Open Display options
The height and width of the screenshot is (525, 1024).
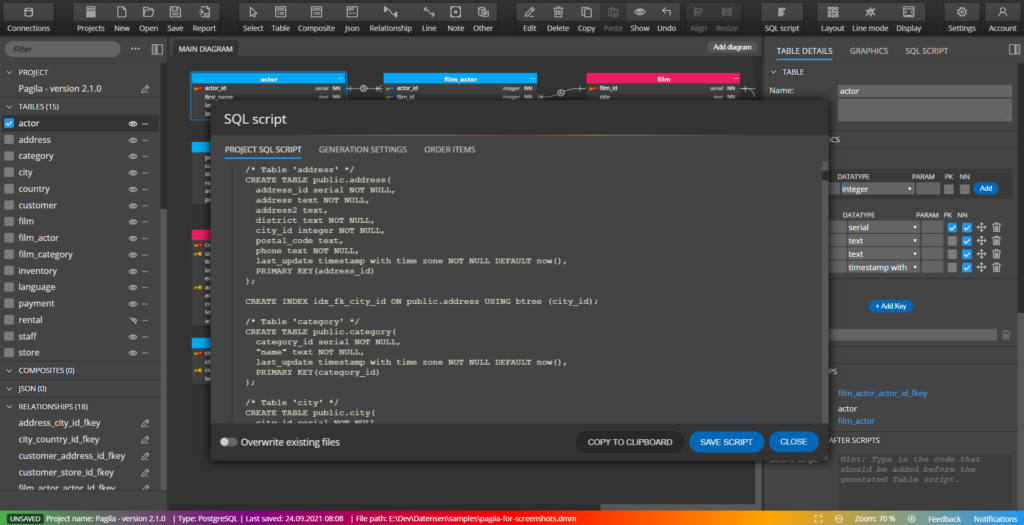click(908, 18)
